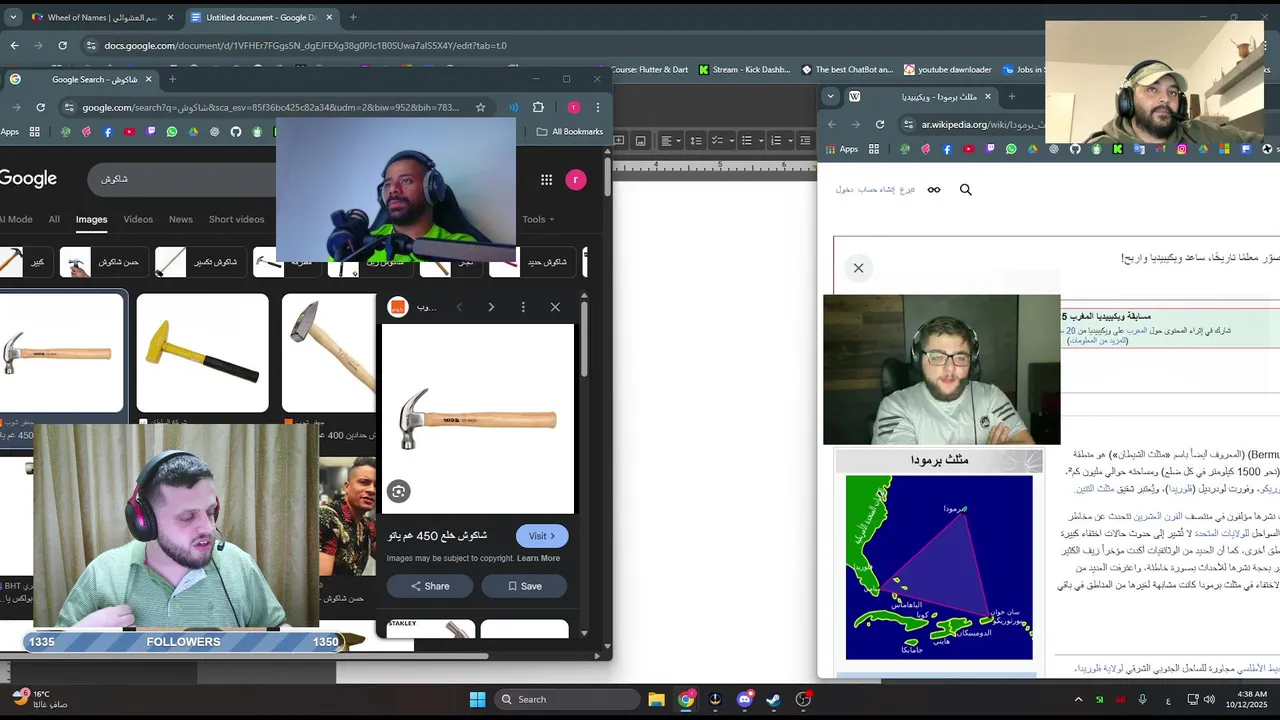
Task: Switch to Short videos tab in Google
Action: click(x=237, y=219)
